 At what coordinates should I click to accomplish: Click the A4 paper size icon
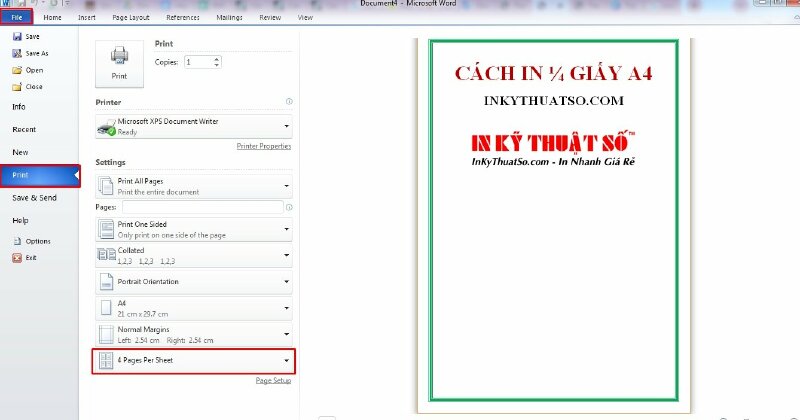[106, 308]
